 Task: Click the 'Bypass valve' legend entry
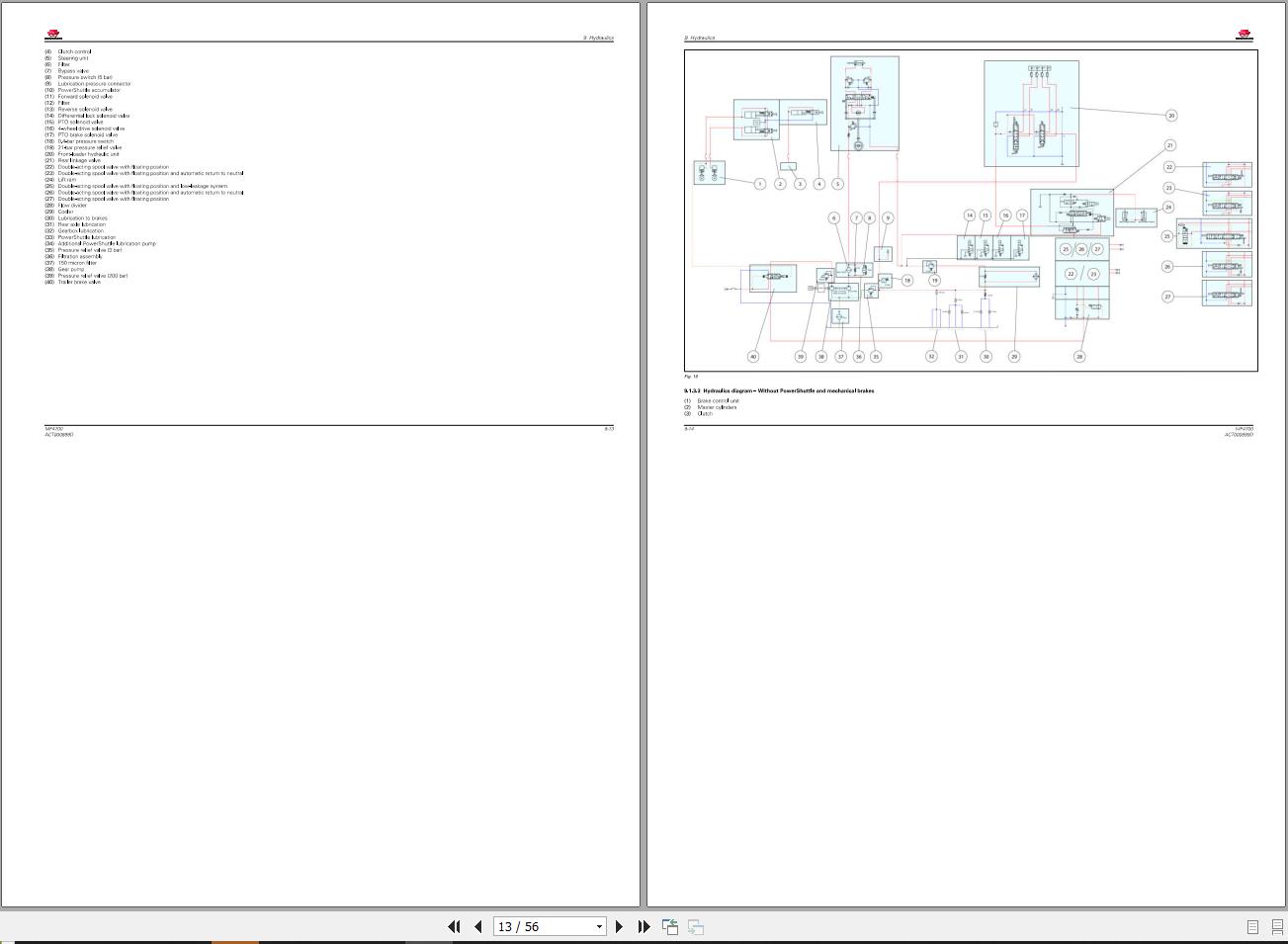[x=73, y=71]
